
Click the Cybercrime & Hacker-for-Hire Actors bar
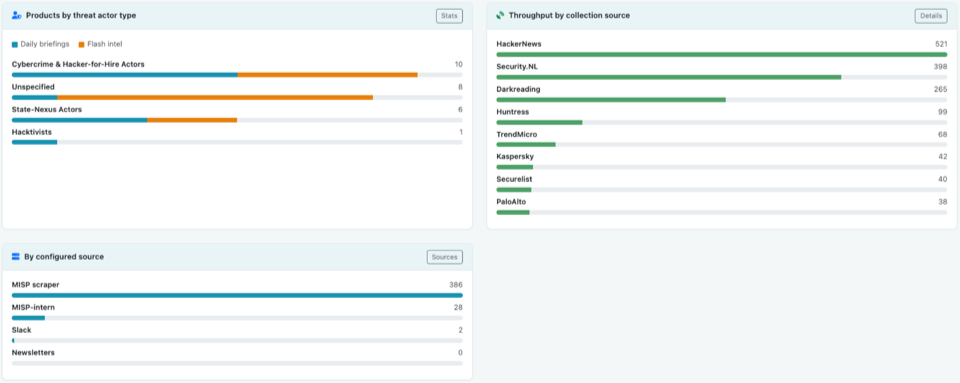click(x=237, y=75)
